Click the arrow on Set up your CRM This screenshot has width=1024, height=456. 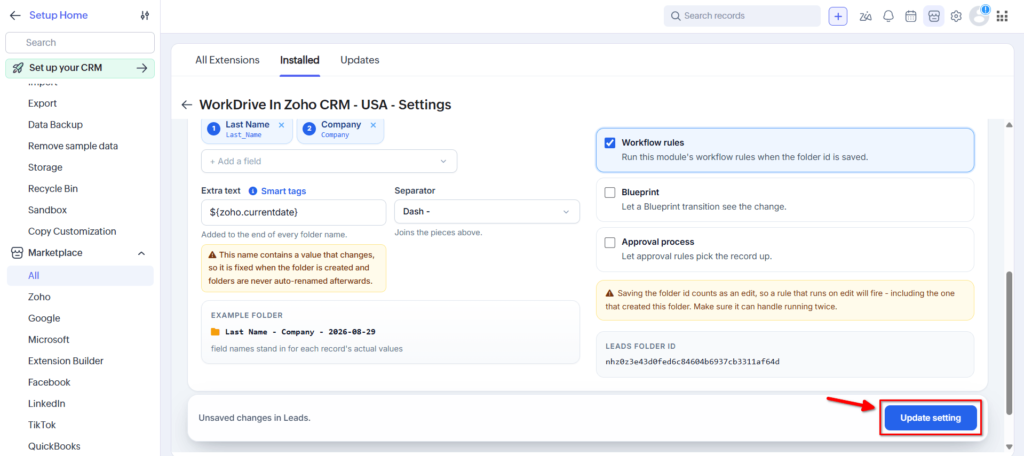141,68
